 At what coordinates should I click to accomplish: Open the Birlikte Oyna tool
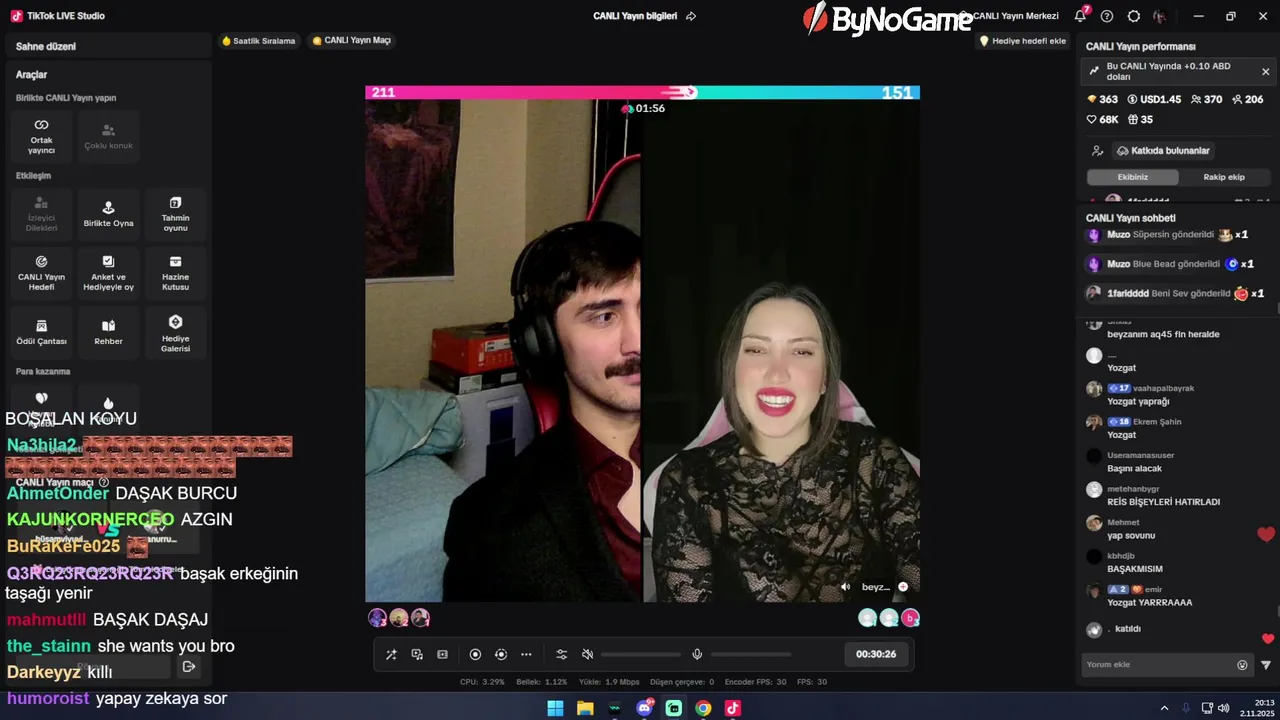108,214
